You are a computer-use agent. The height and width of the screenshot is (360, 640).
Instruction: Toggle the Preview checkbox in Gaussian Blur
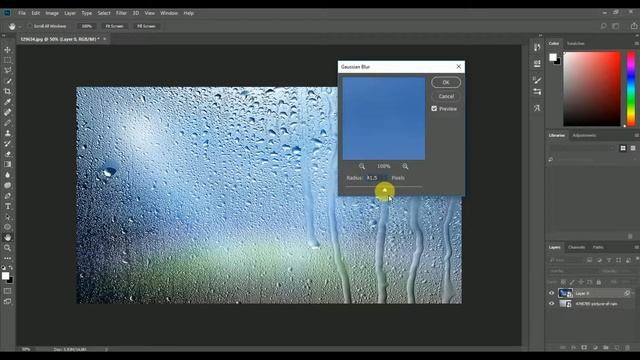434,109
